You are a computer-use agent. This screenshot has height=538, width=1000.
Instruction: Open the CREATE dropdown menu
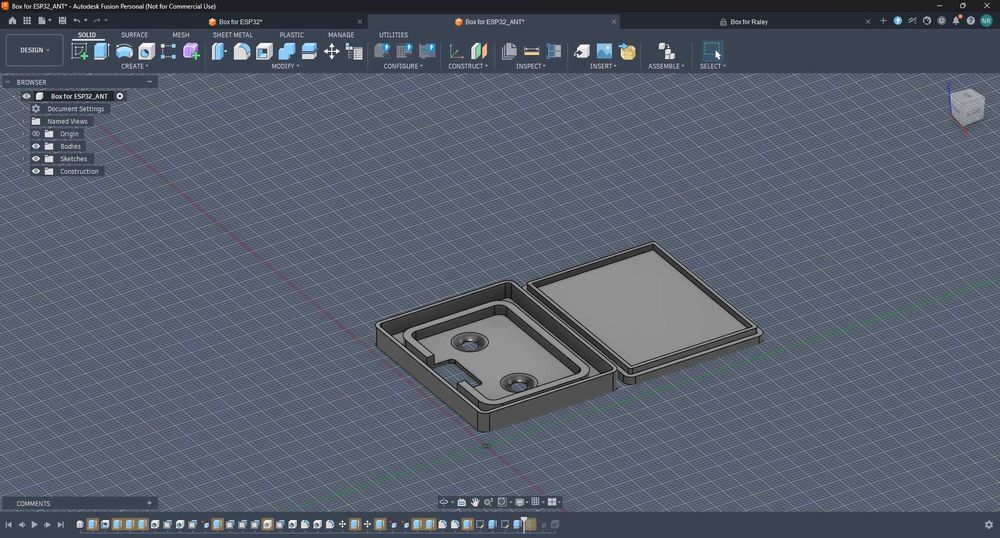[135, 66]
